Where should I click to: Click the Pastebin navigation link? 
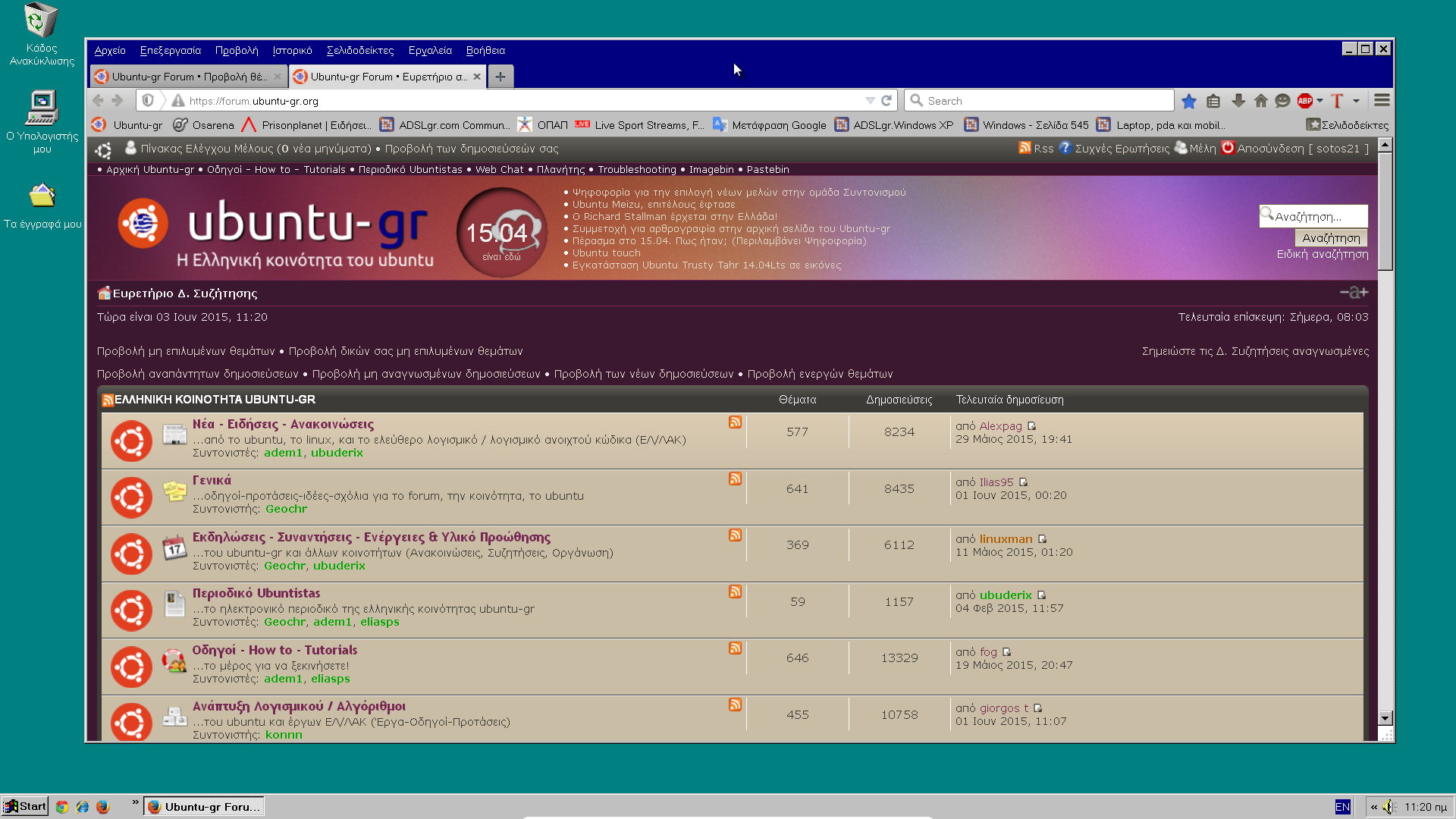(x=767, y=169)
